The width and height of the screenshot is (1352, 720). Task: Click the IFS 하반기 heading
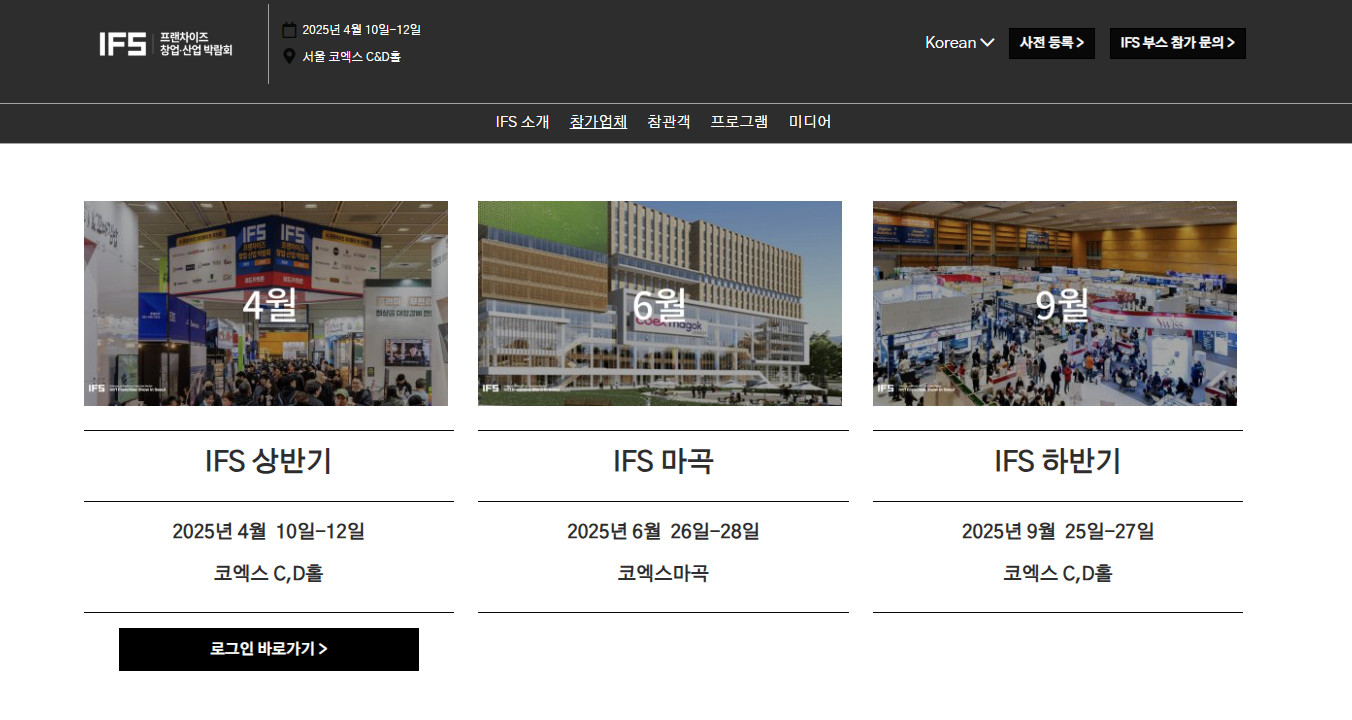point(1058,461)
